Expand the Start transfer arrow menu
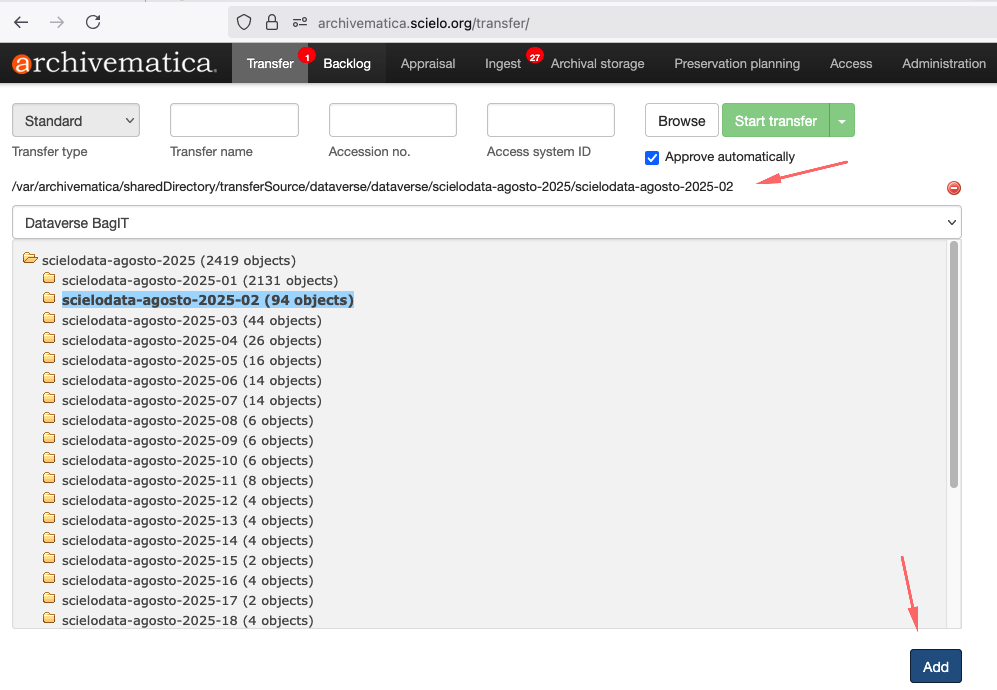 (x=842, y=121)
